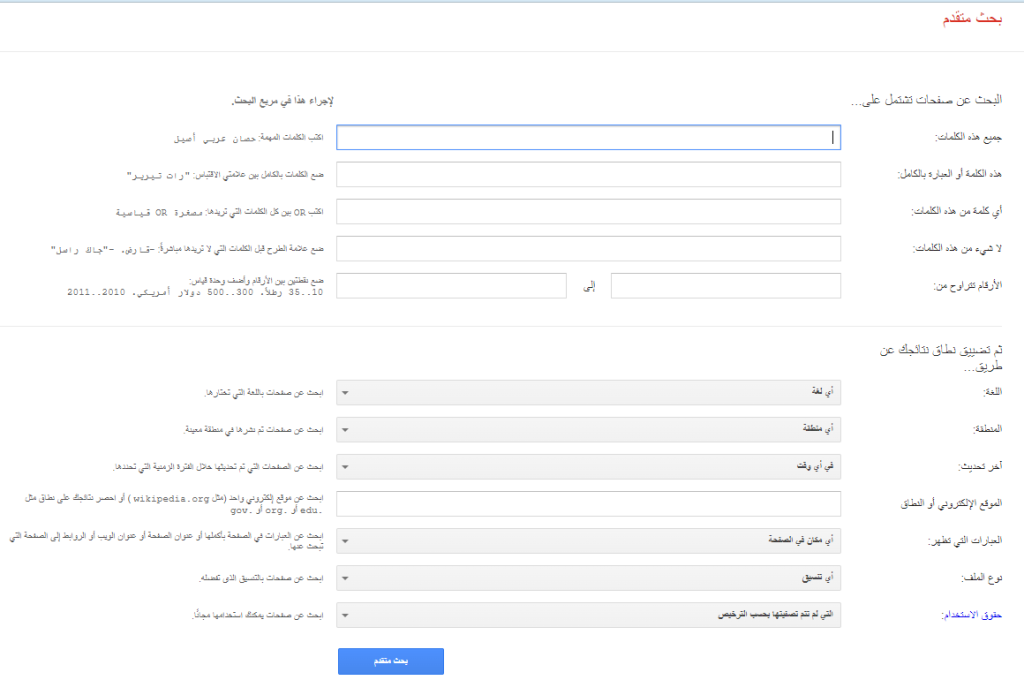Open the "أي منطقة" region dropdown
This screenshot has width=1024, height=680.
click(590, 429)
